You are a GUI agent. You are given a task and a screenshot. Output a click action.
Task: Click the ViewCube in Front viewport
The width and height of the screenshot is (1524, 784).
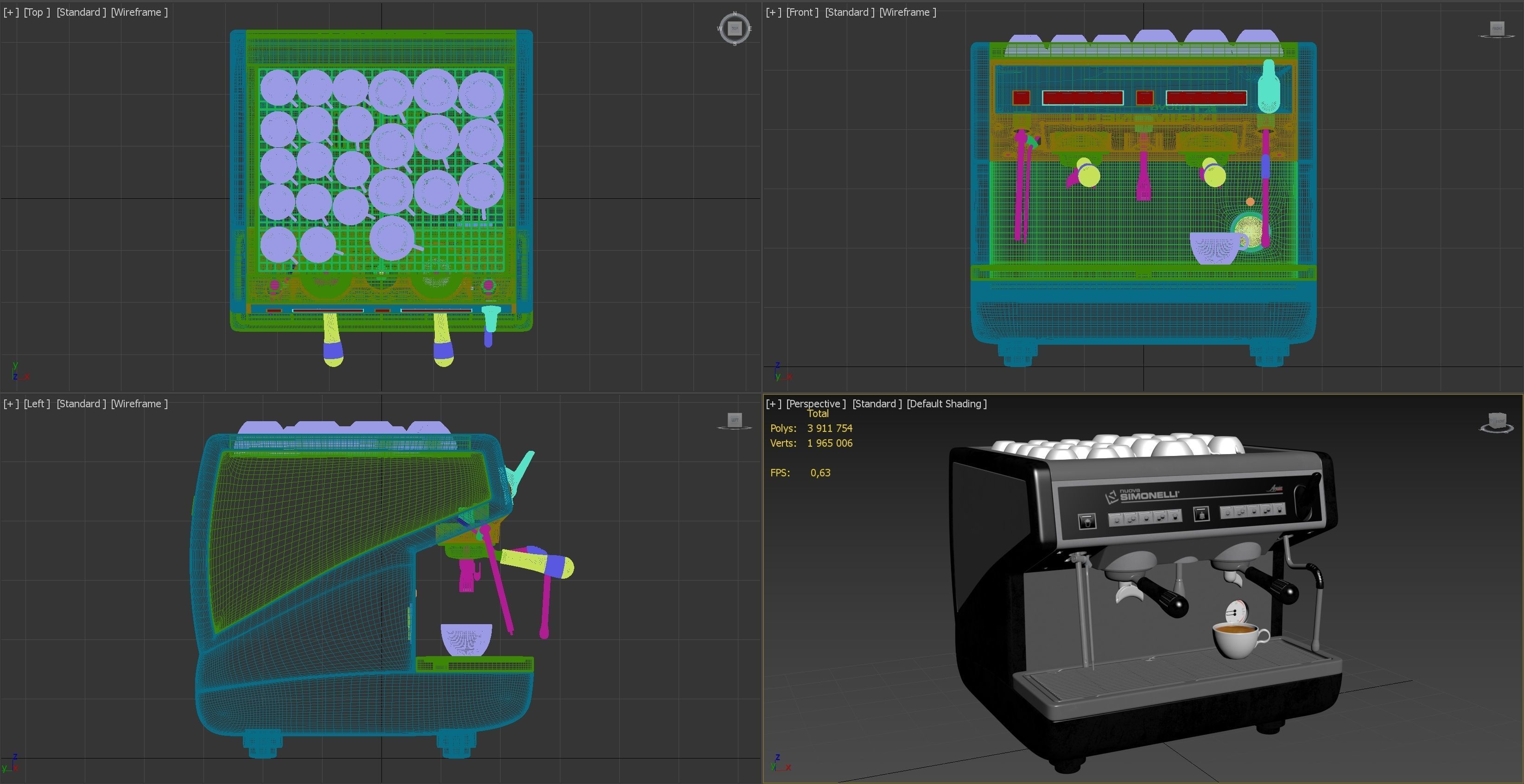tap(1497, 28)
